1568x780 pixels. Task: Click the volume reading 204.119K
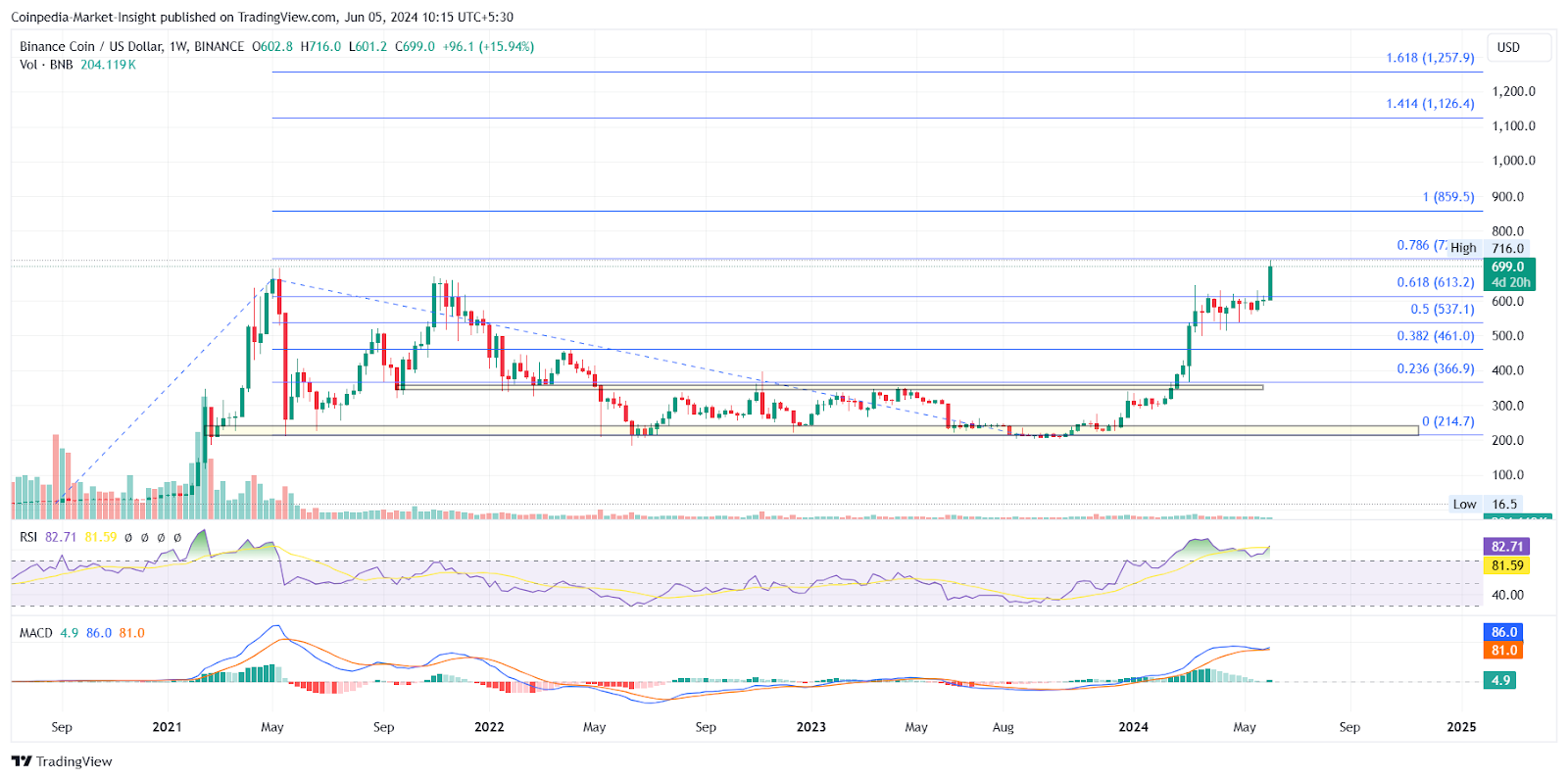[108, 65]
